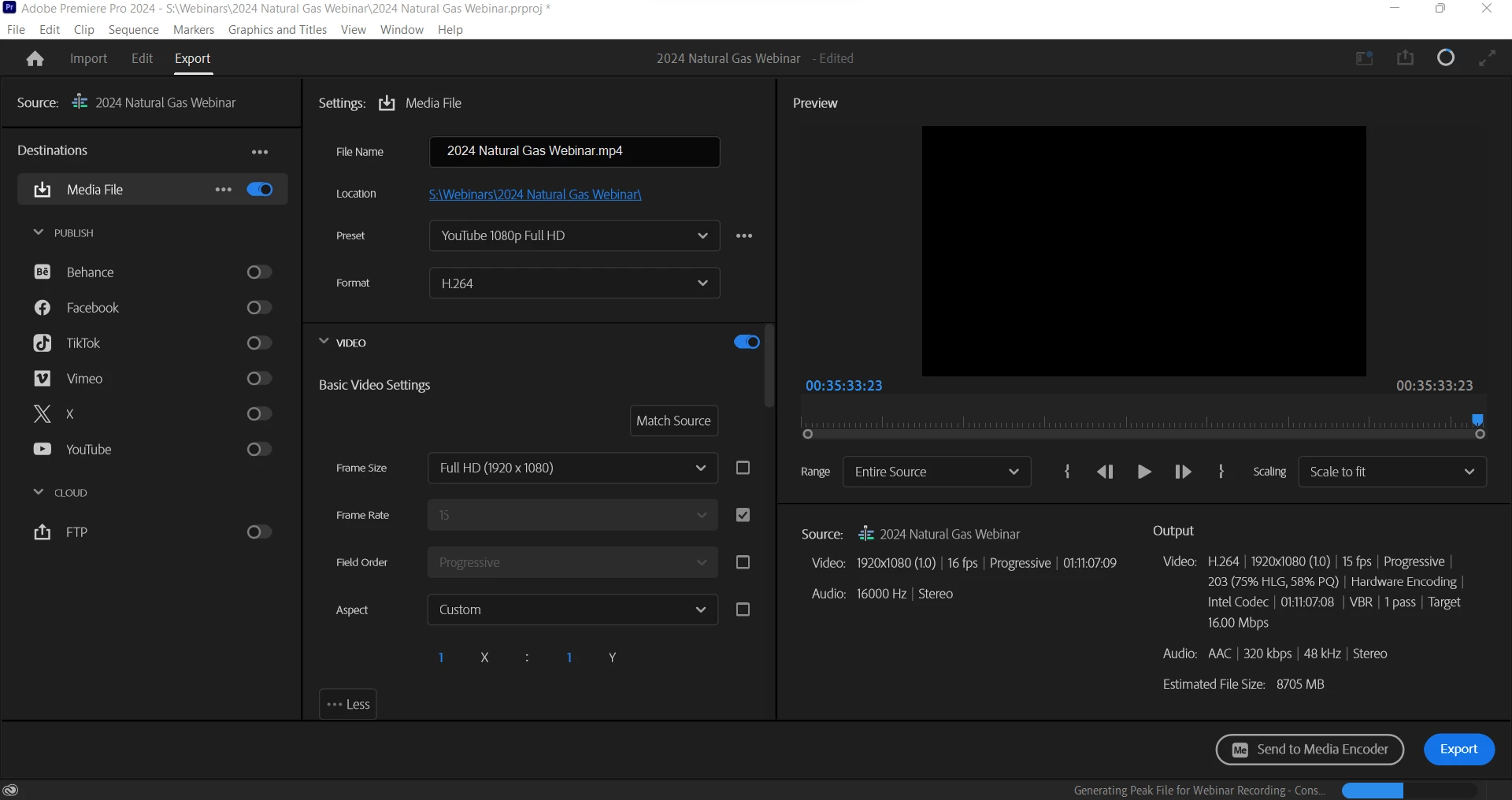Set In point in preview
Viewport: 1512px width, 800px height.
click(1067, 472)
